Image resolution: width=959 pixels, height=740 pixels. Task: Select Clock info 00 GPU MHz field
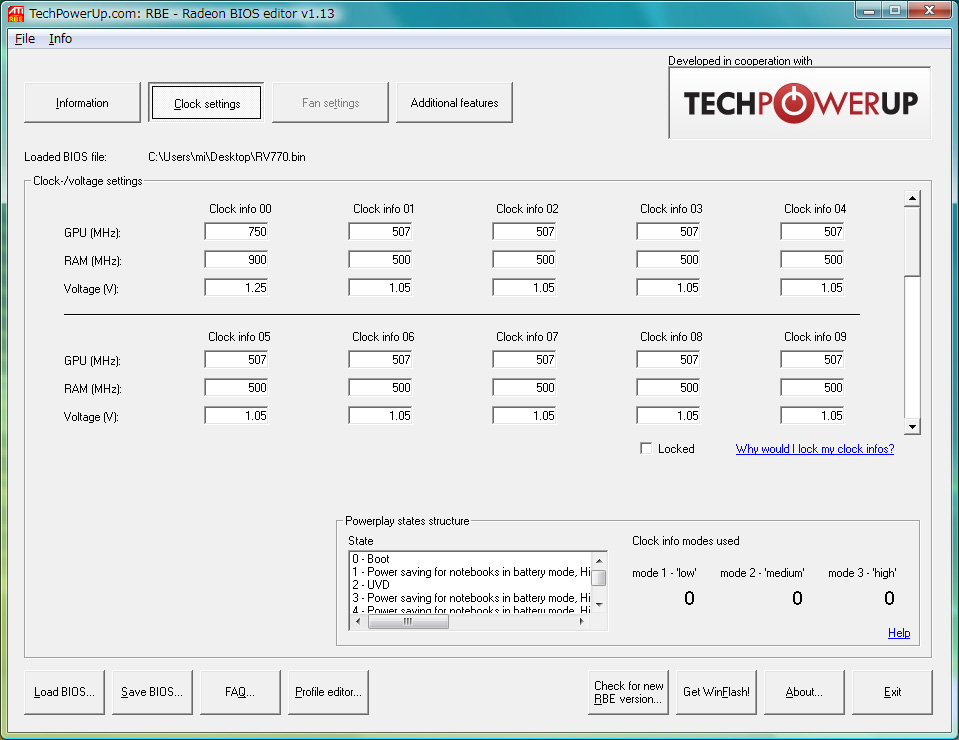[237, 232]
